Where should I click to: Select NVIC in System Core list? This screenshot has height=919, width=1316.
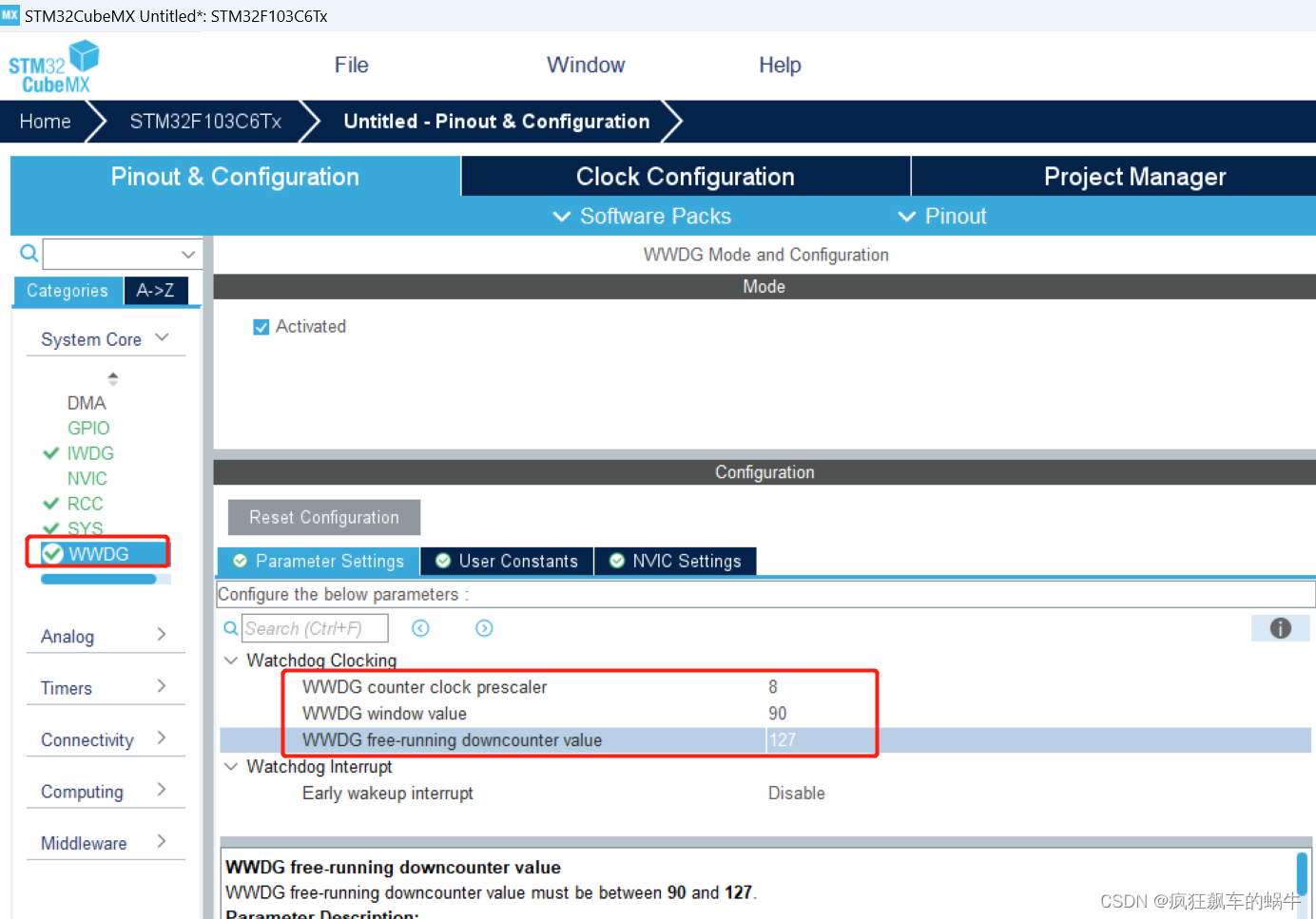pyautogui.click(x=87, y=479)
